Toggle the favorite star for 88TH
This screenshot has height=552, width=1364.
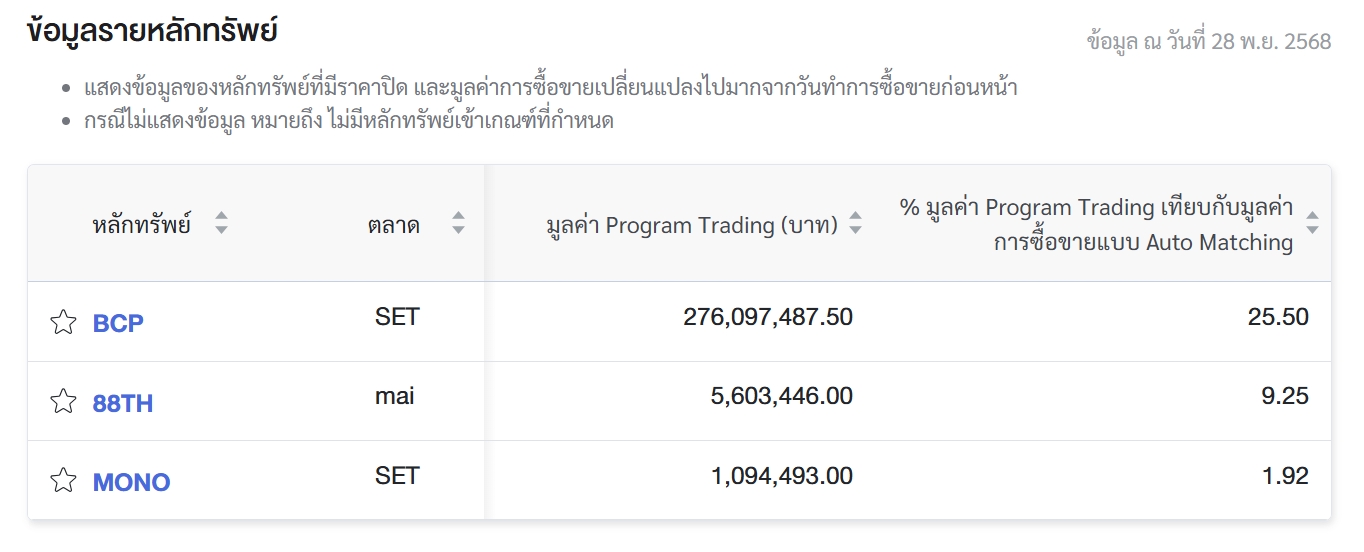[x=63, y=402]
